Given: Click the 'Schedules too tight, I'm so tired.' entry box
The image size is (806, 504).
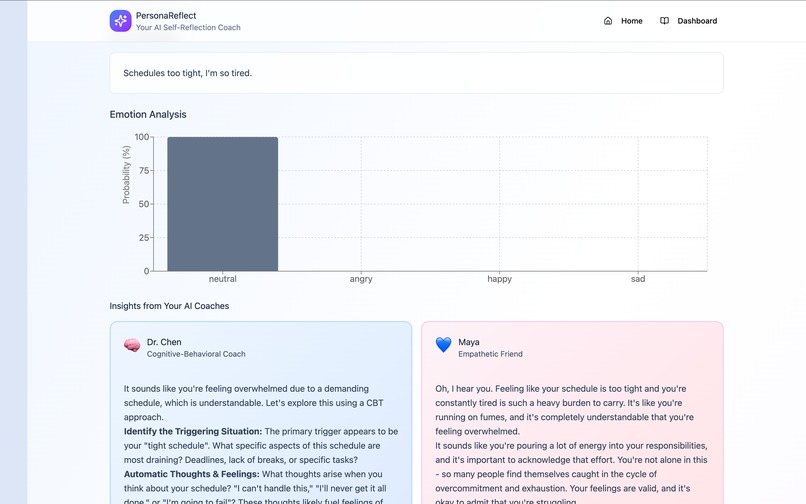Looking at the screenshot, I should [x=416, y=73].
